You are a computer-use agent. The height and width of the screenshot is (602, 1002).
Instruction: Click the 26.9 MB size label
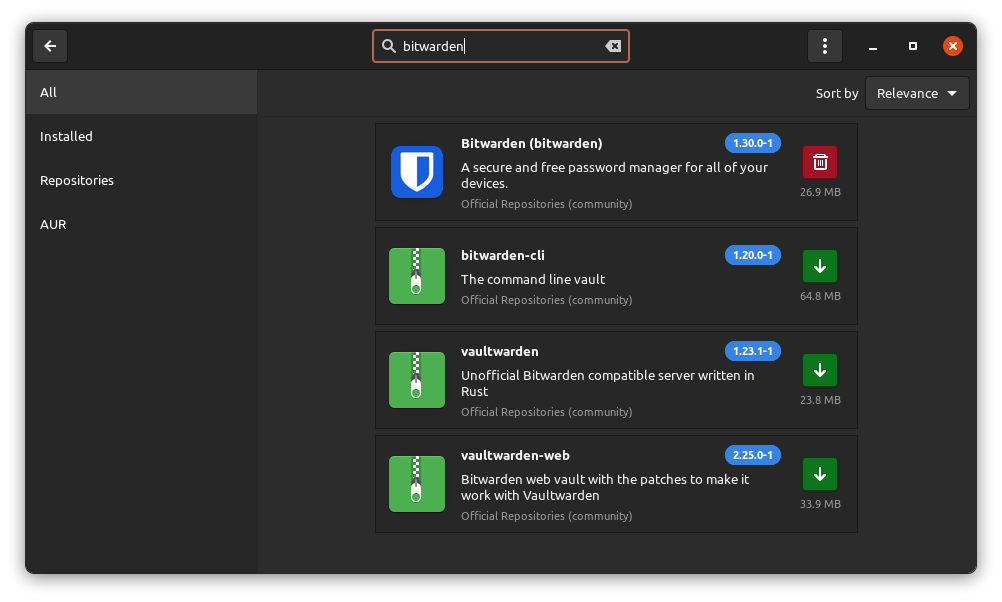(820, 192)
